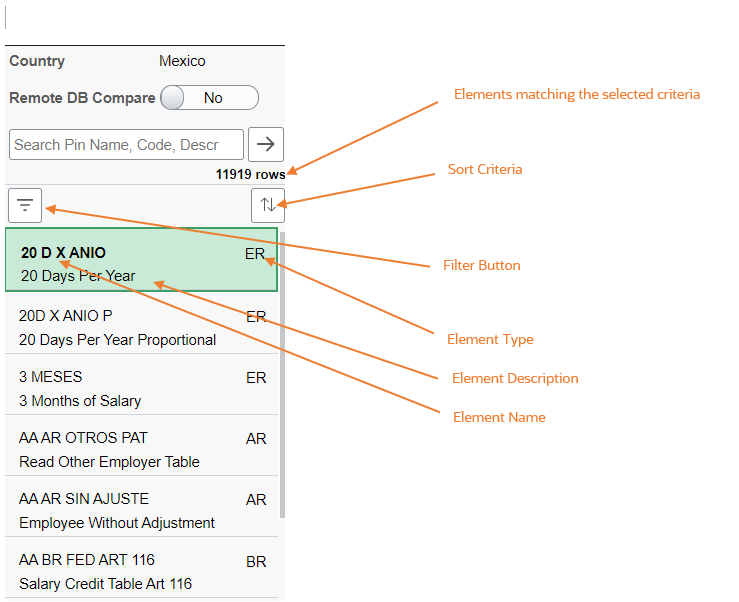
Task: Select the 20 D X ANIO element
Action: [x=63, y=253]
